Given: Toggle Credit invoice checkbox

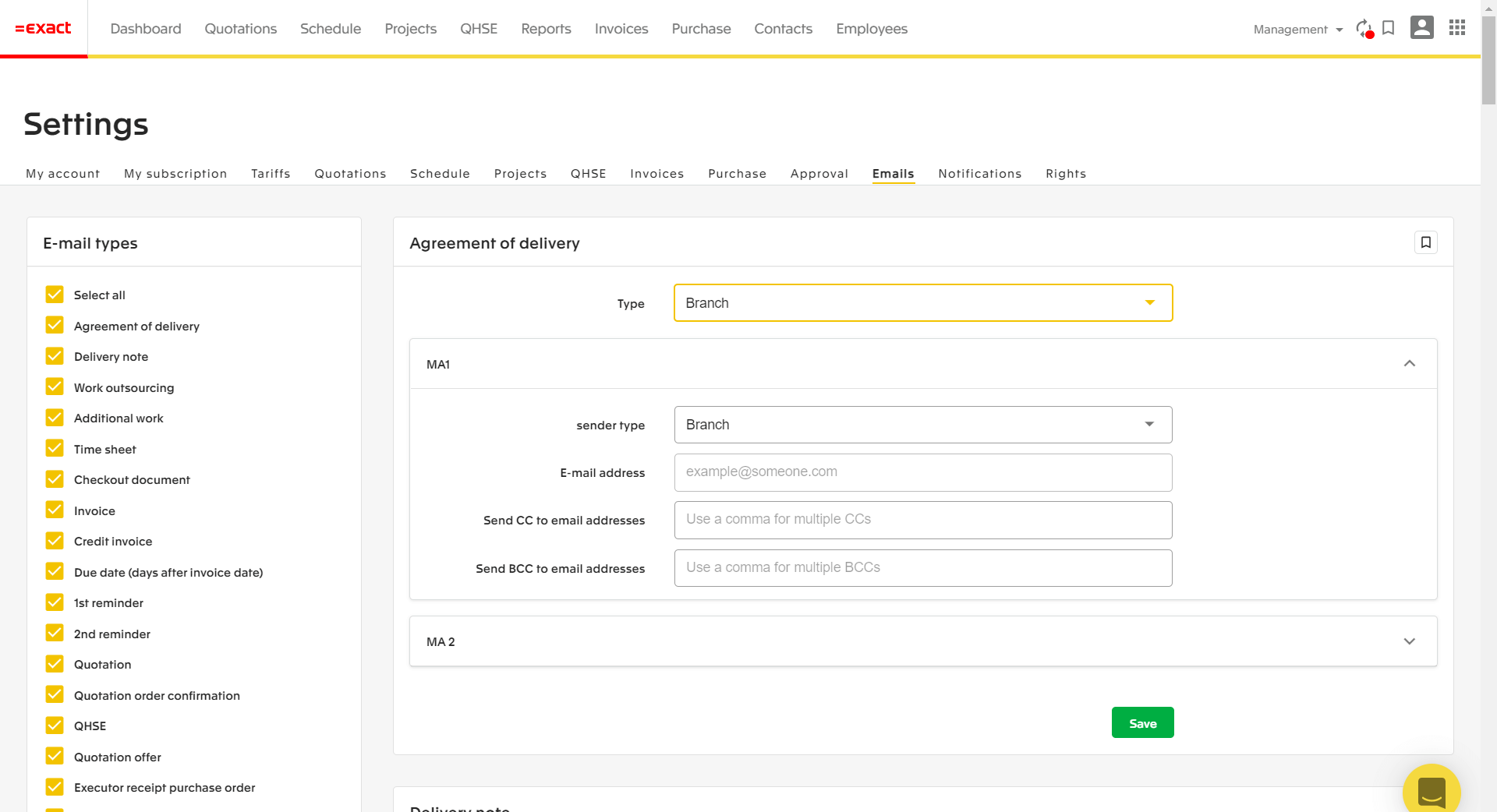Looking at the screenshot, I should 55,541.
